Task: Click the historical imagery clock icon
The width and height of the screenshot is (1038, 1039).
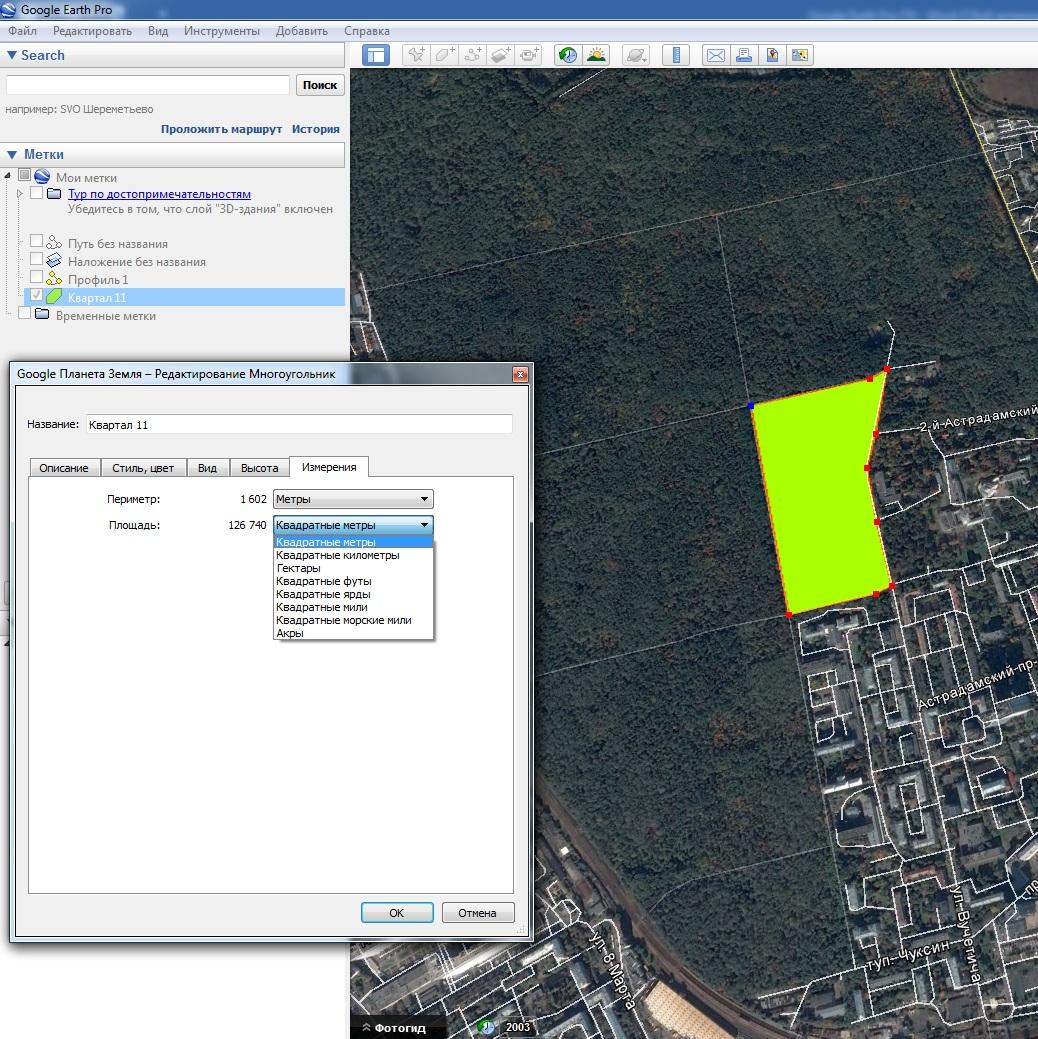Action: (568, 56)
